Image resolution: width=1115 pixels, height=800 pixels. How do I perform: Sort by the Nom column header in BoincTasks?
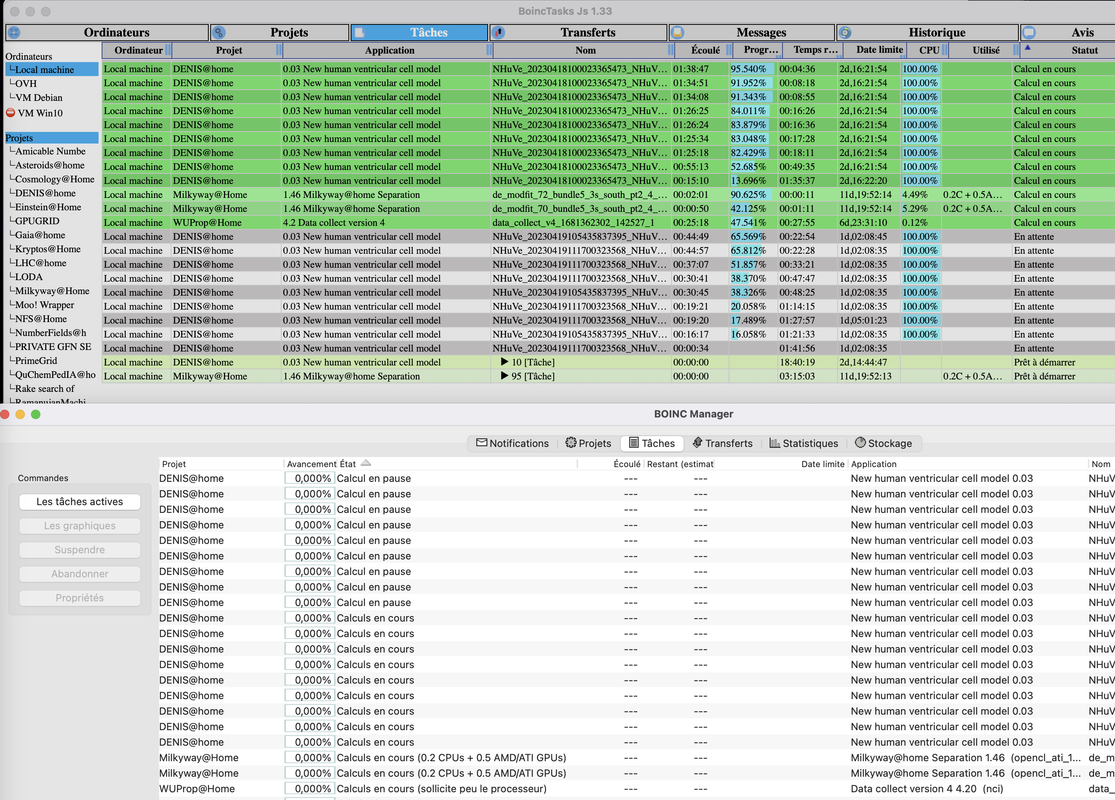point(585,50)
